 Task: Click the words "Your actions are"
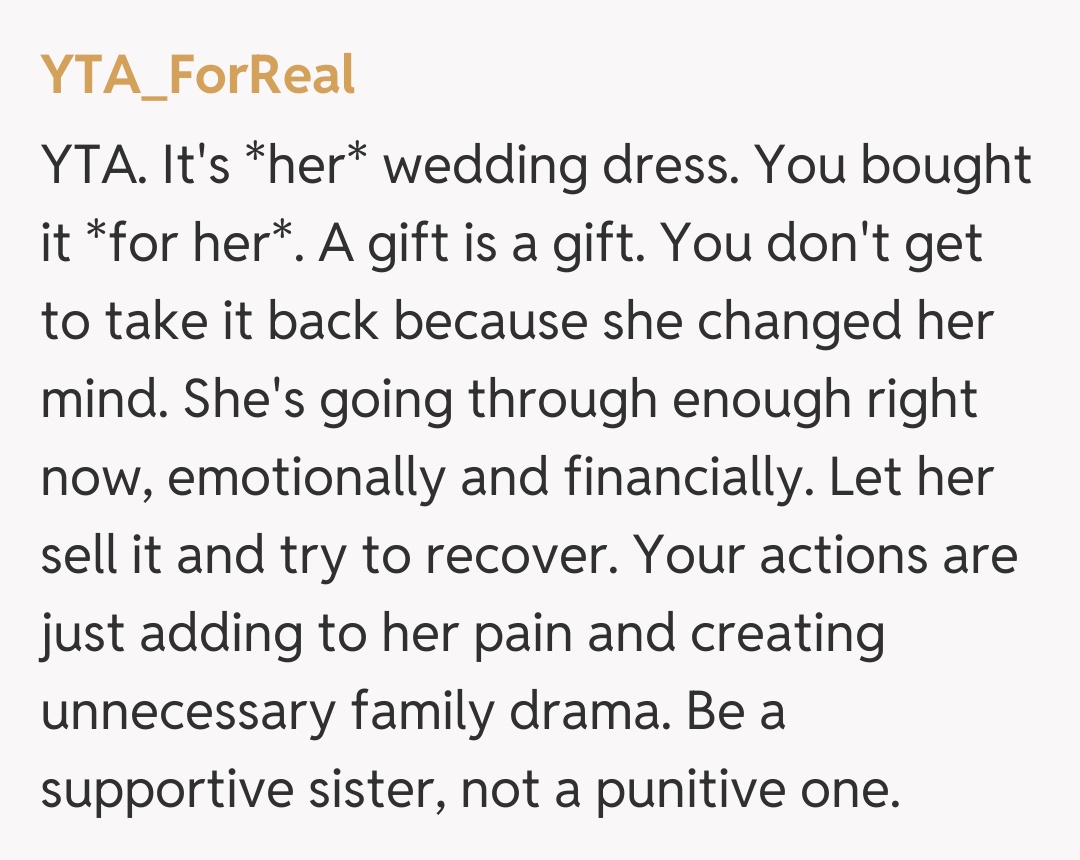coord(827,555)
